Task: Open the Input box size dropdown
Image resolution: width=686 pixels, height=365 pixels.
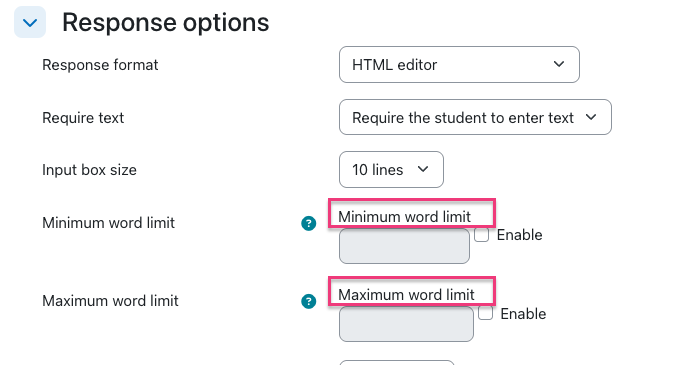Action: point(391,169)
